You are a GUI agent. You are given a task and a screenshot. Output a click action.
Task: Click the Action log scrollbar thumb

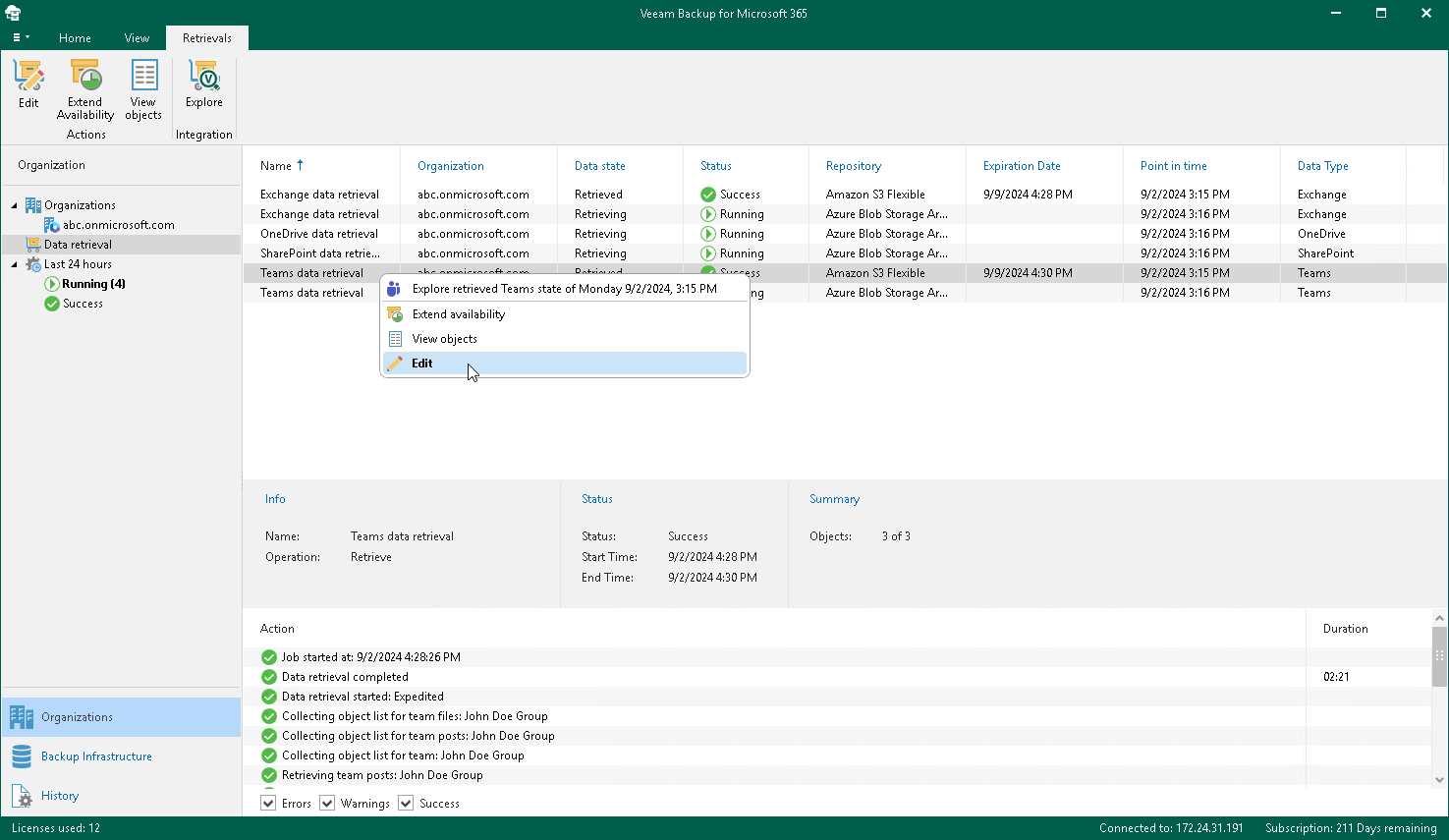[x=1439, y=656]
